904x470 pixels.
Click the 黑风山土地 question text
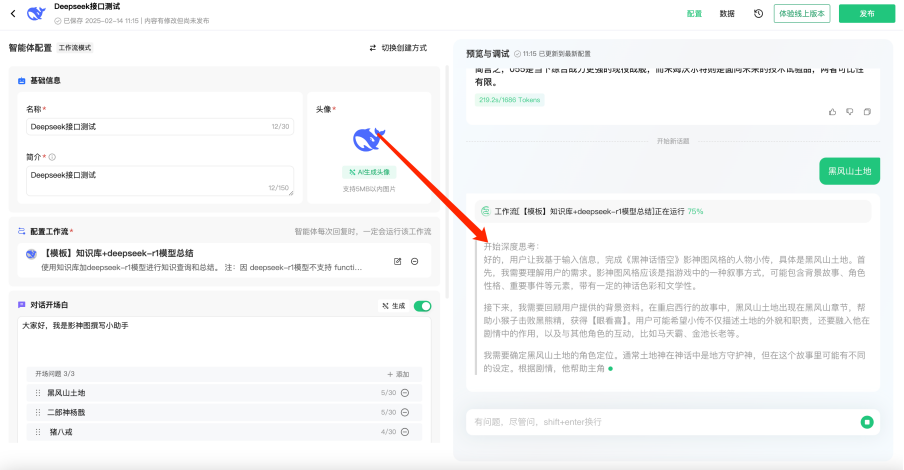(66, 393)
